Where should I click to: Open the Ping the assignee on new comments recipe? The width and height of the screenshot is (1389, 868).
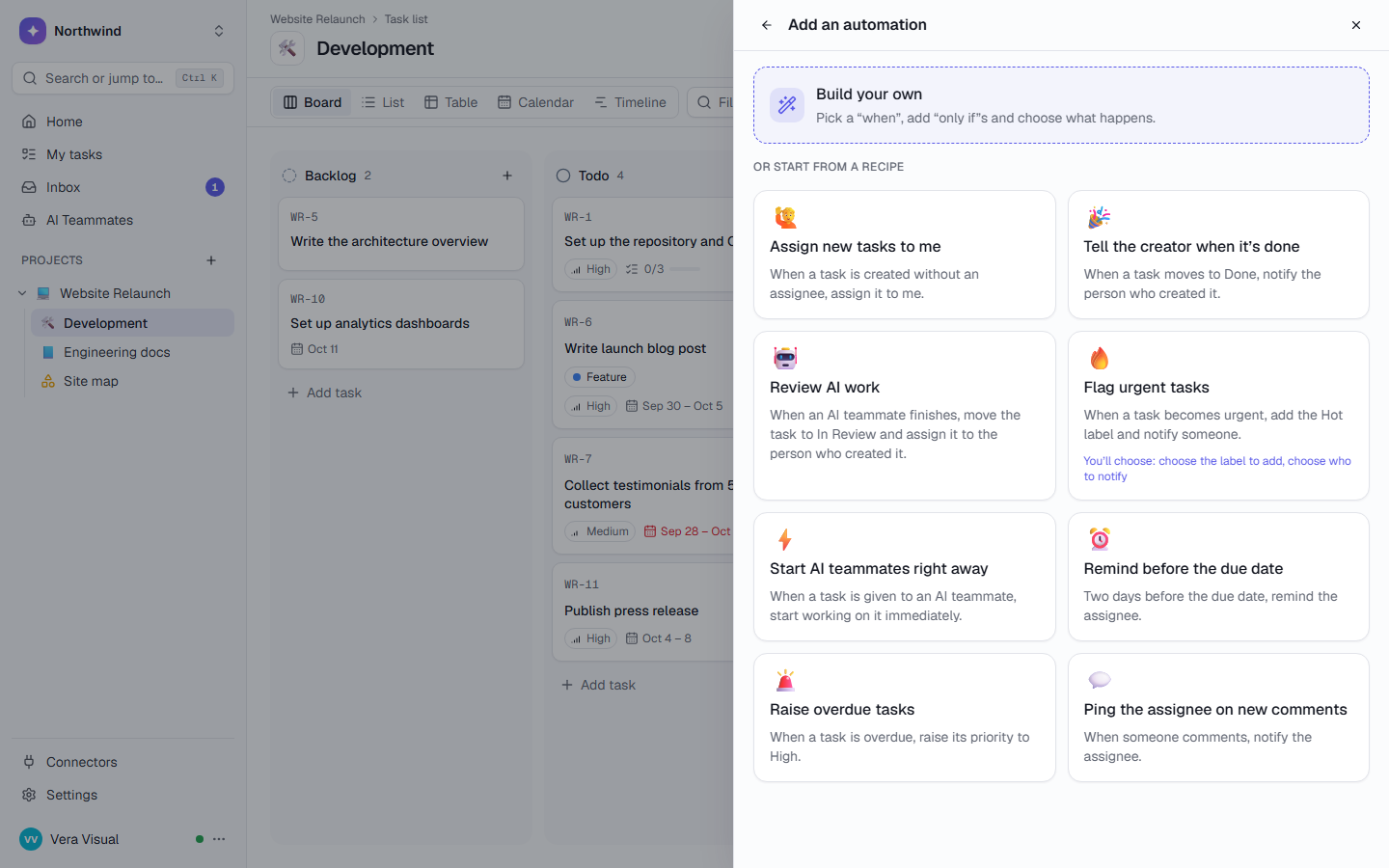pyautogui.click(x=1218, y=718)
